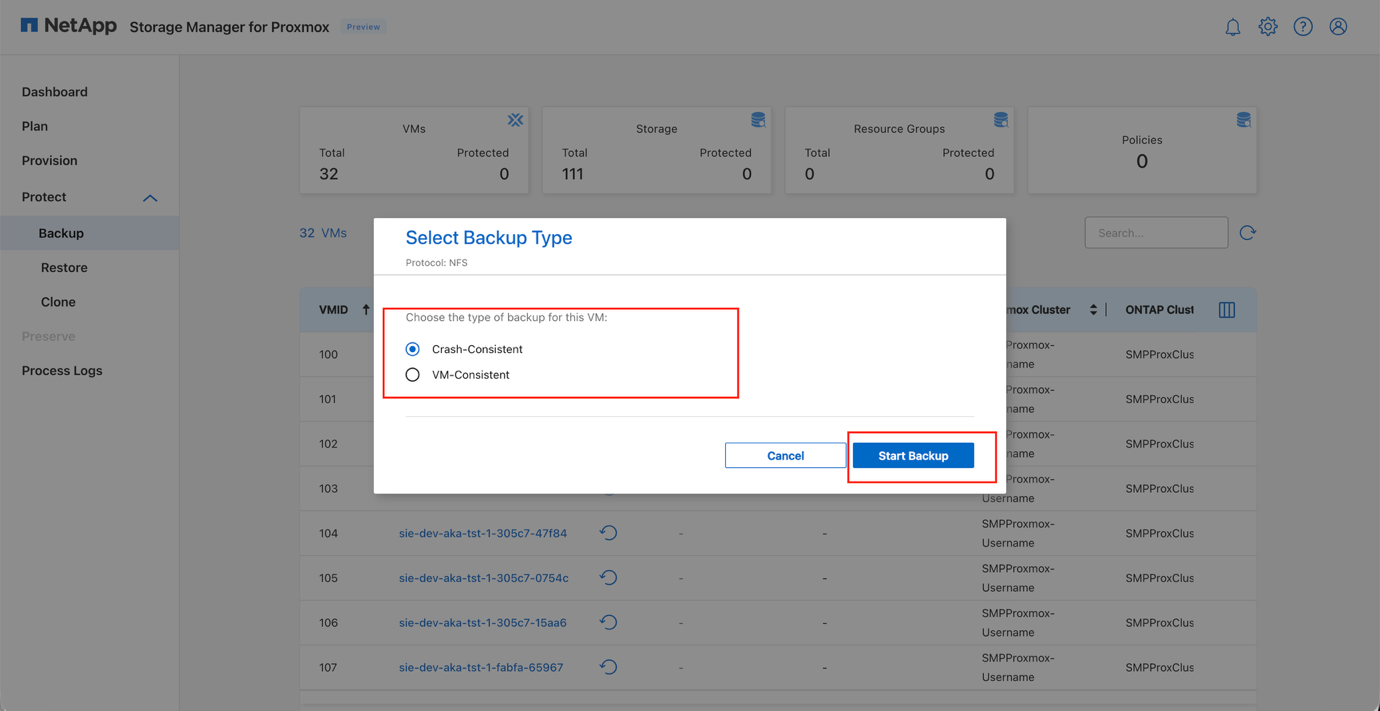Open the Proxmox Cluster sort control

1093,309
